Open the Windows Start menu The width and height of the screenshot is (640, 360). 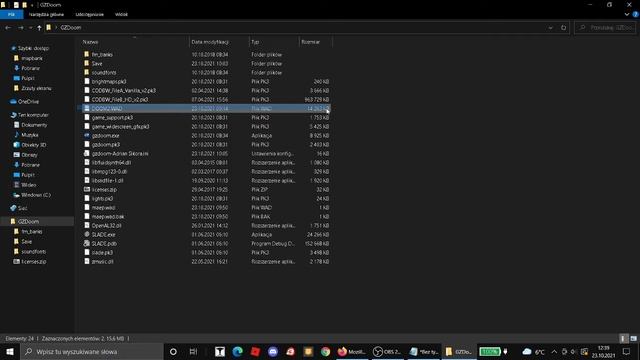(10, 351)
